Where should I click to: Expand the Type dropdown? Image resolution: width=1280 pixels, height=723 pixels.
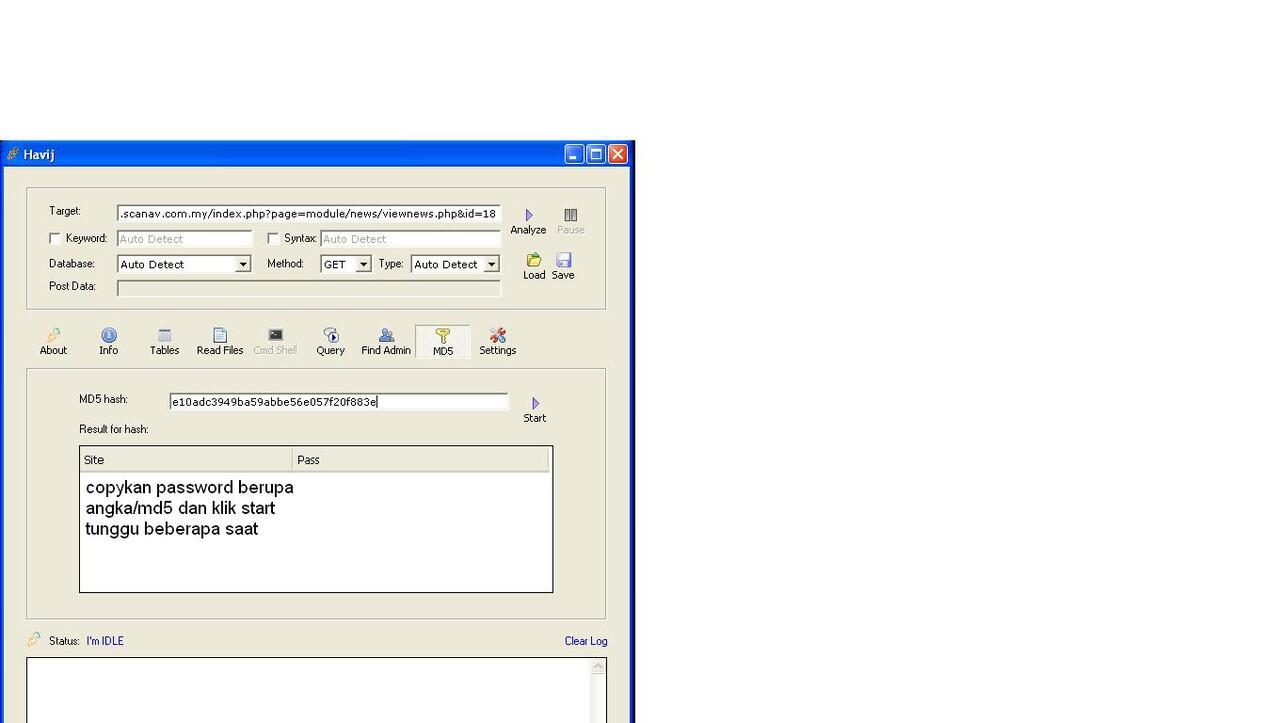492,265
